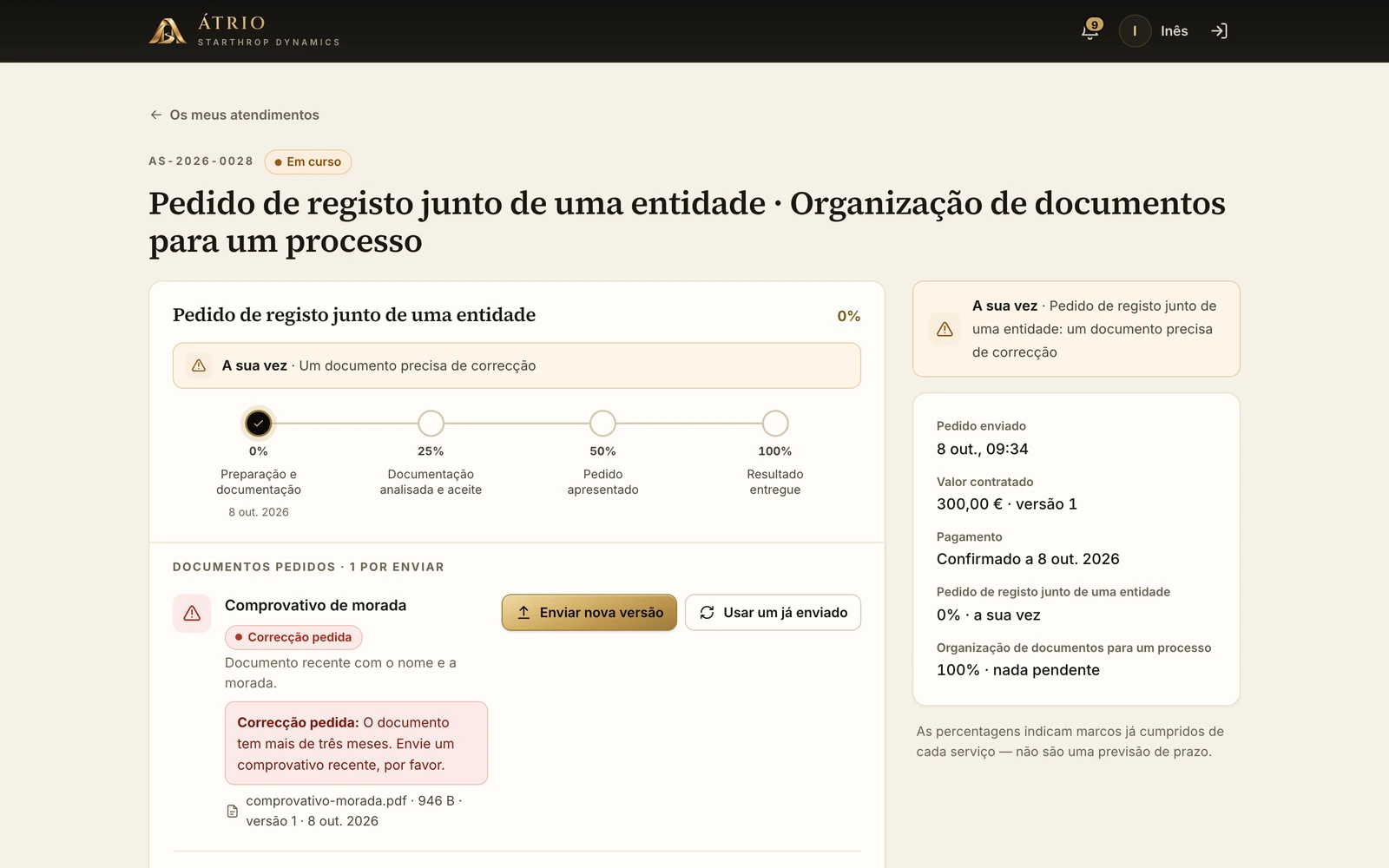The width and height of the screenshot is (1389, 868).
Task: Click the logout arrow icon
Action: pyautogui.click(x=1220, y=31)
